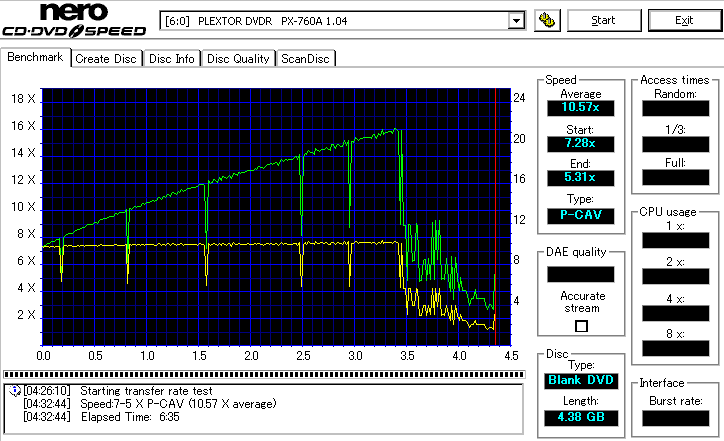Click the Nero CD-DVD Speed logo
The width and height of the screenshot is (724, 441).
pos(74,20)
